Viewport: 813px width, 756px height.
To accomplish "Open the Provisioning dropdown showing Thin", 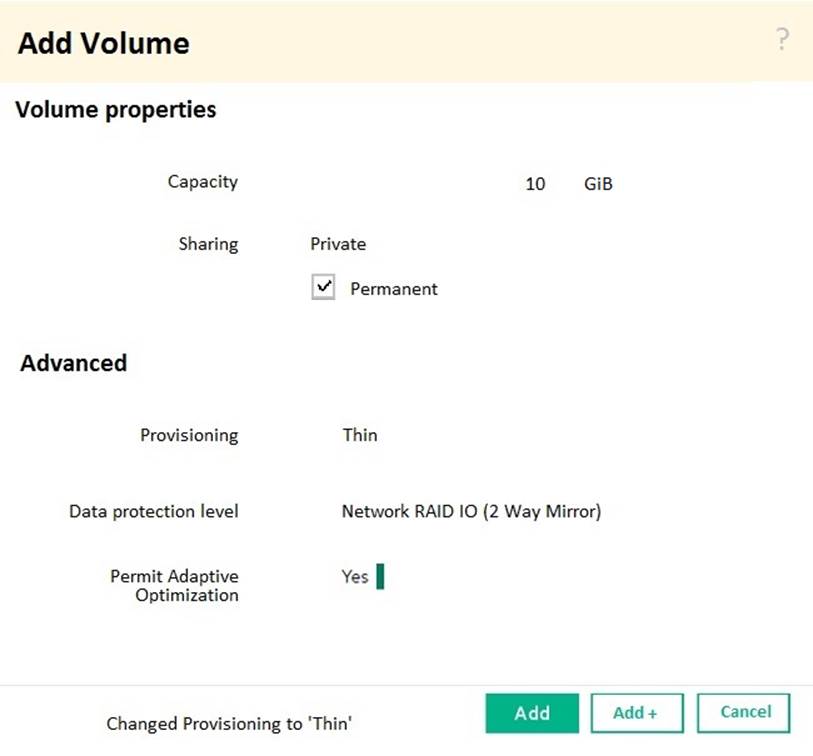I will pos(360,435).
